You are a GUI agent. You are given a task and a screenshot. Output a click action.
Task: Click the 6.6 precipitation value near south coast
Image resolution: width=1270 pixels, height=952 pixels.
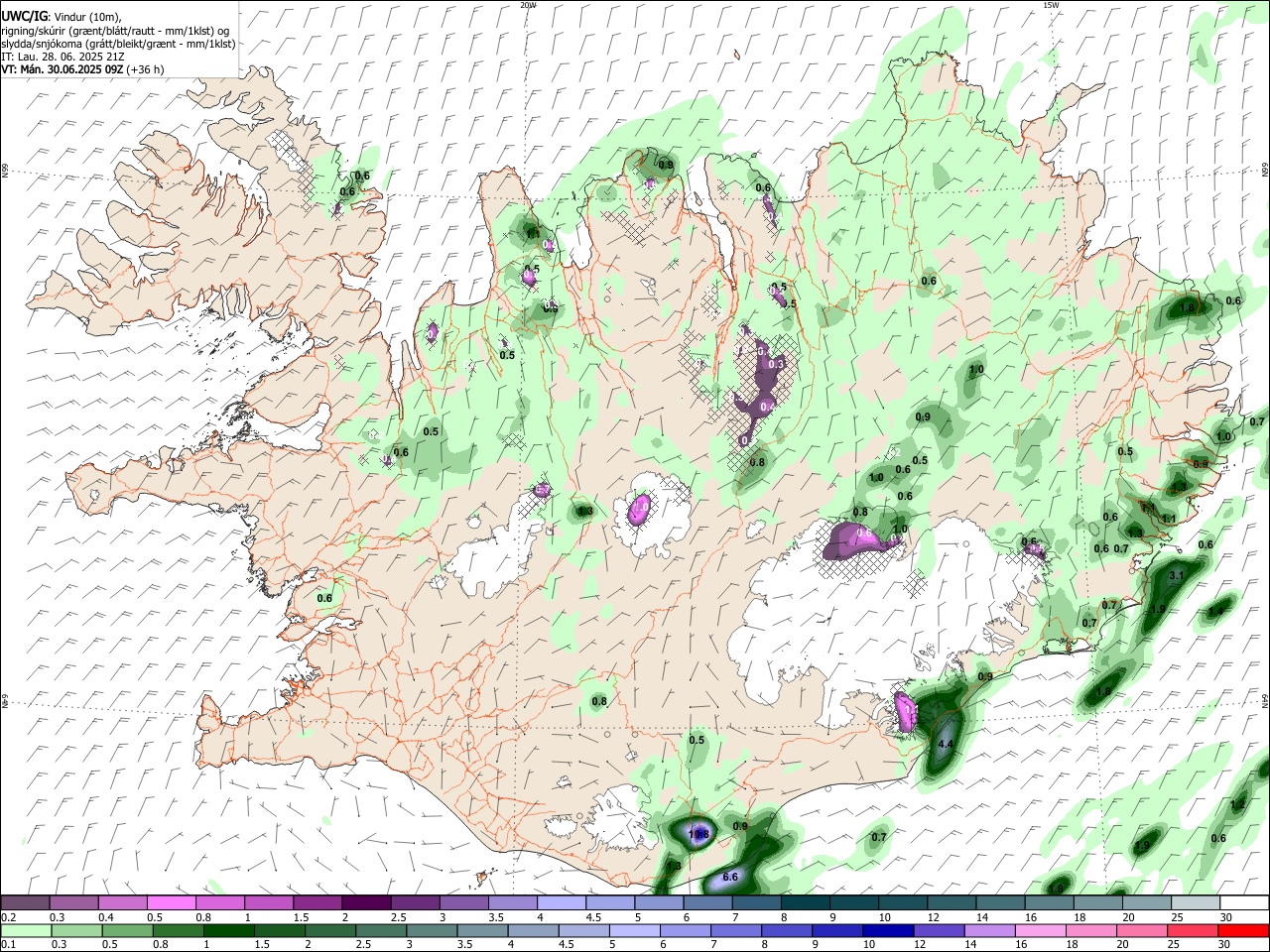click(x=731, y=877)
